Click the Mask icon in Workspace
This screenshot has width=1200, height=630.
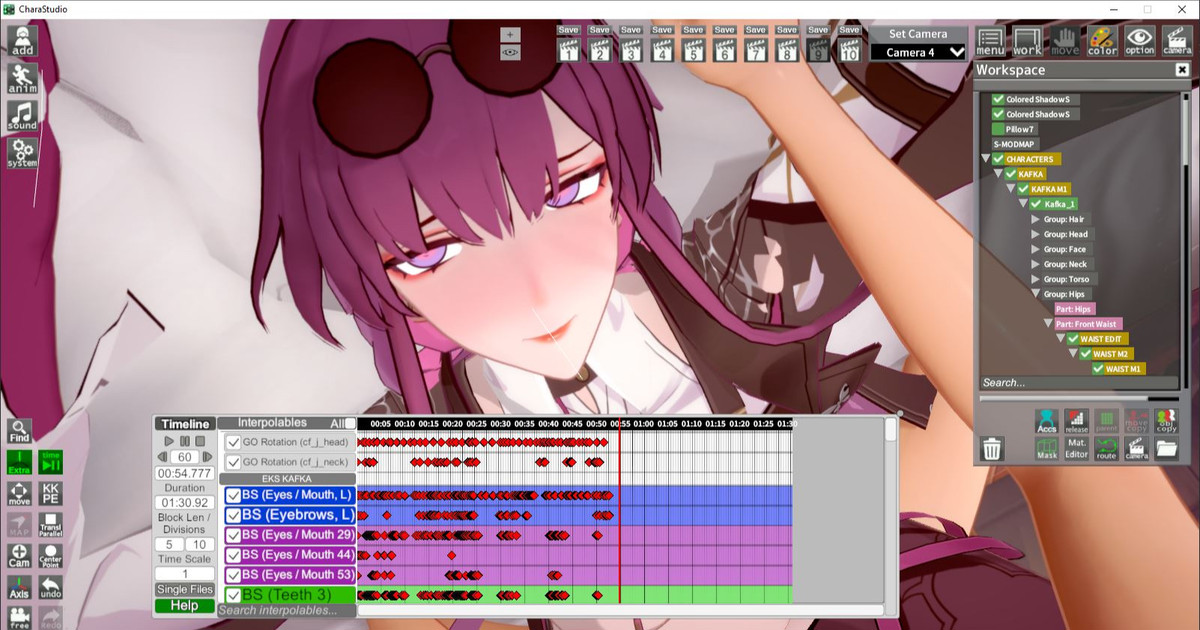[x=1047, y=449]
